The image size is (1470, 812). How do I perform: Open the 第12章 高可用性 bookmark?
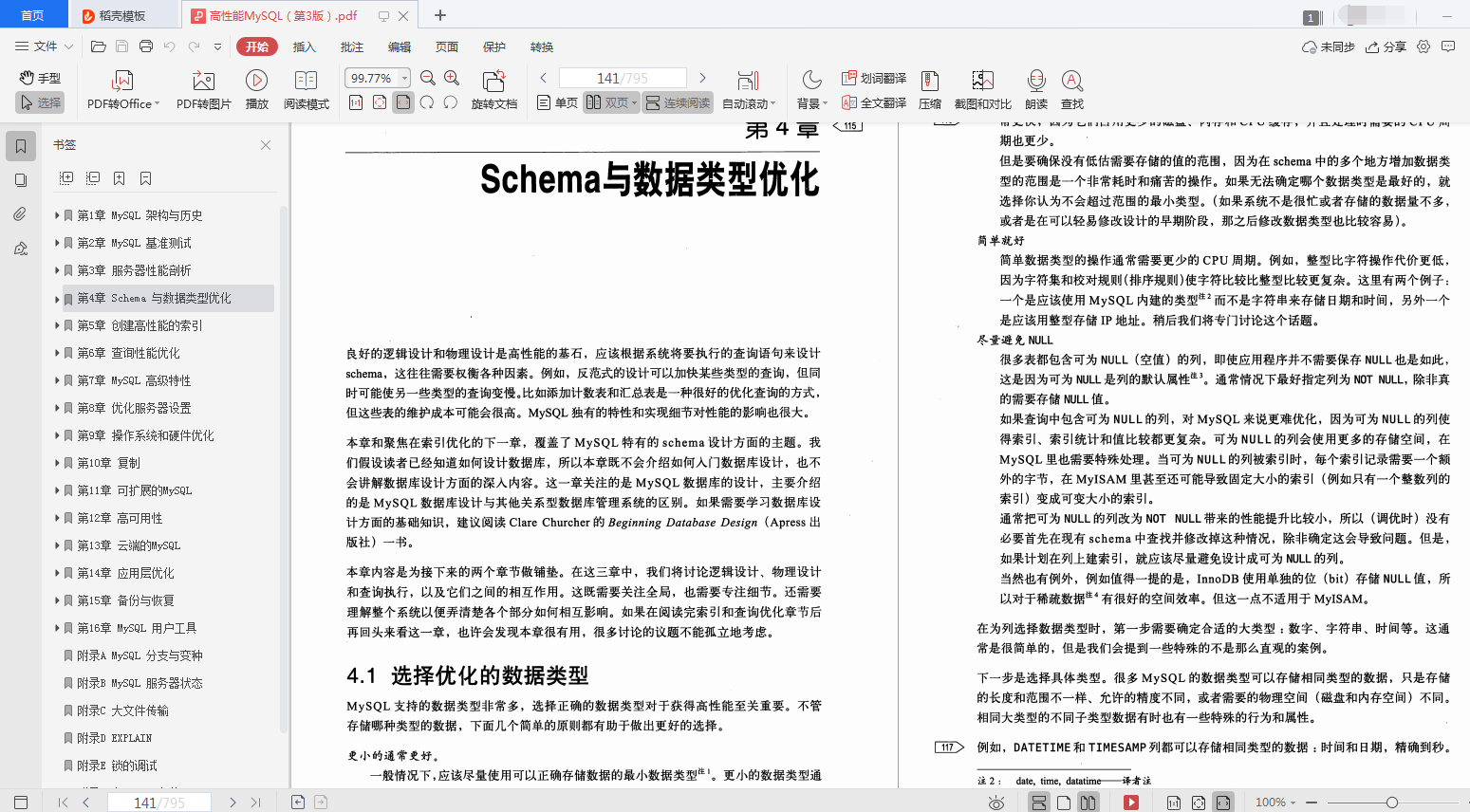tap(120, 518)
